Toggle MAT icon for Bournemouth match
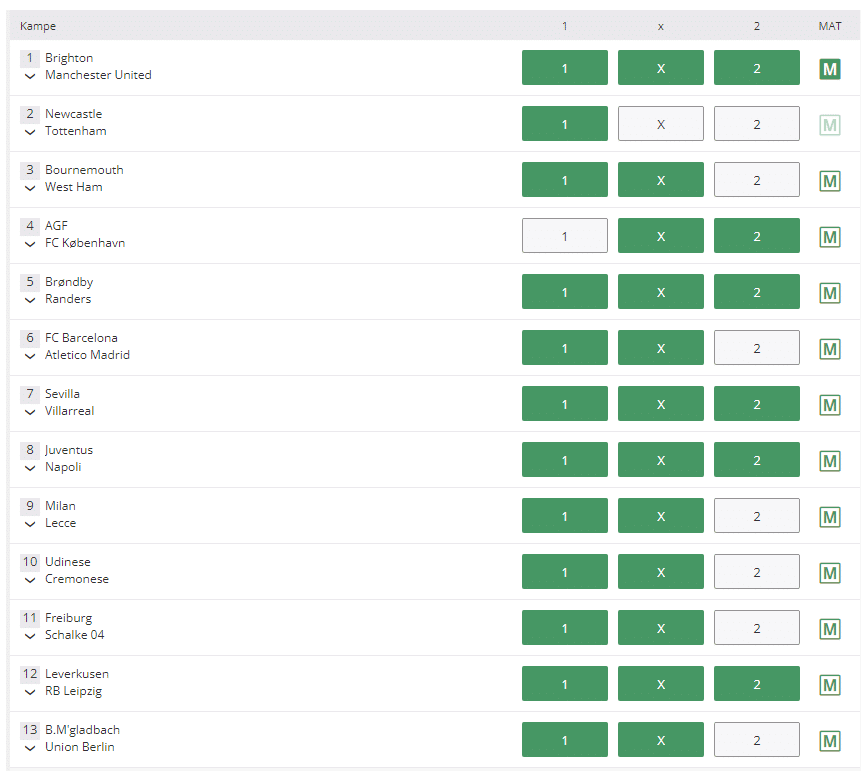This screenshot has width=867, height=778. tap(829, 181)
